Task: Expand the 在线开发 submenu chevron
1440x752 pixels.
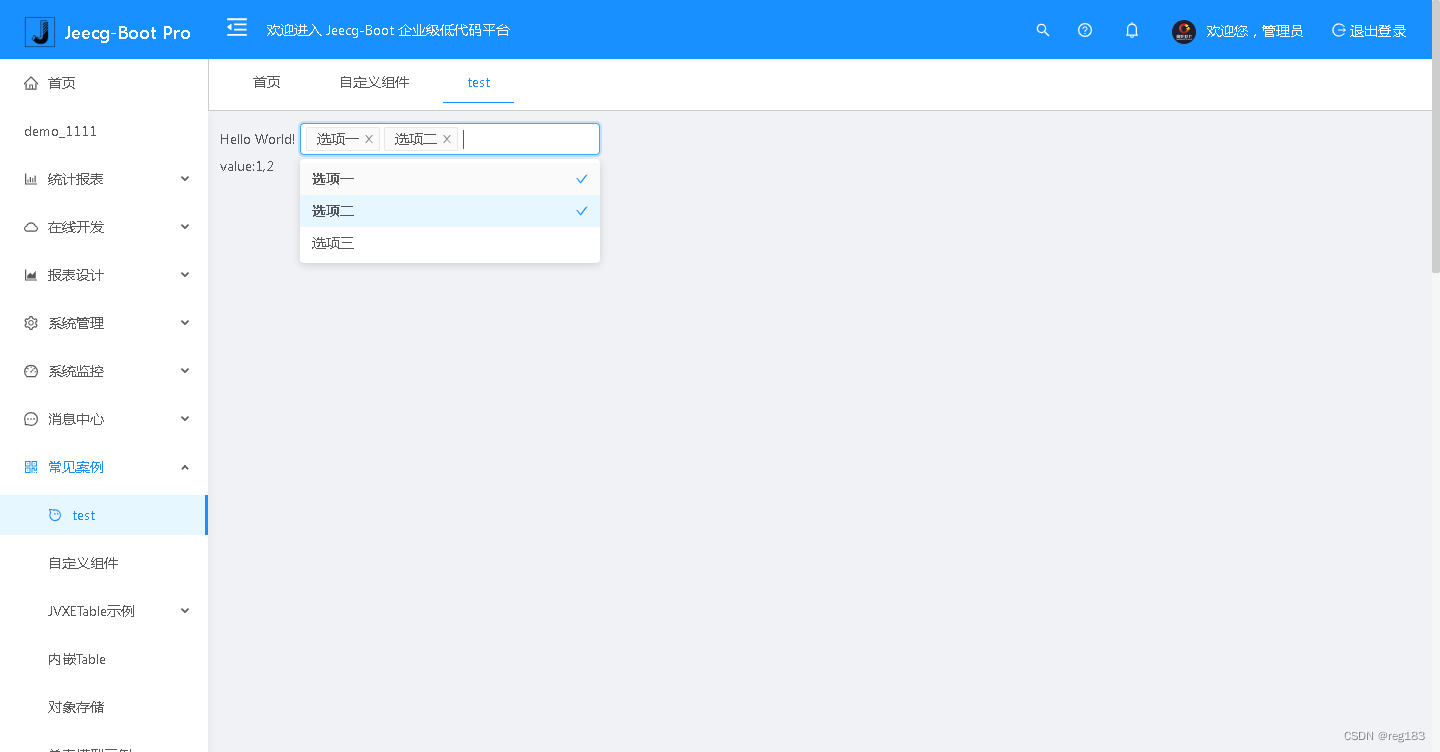Action: 185,227
